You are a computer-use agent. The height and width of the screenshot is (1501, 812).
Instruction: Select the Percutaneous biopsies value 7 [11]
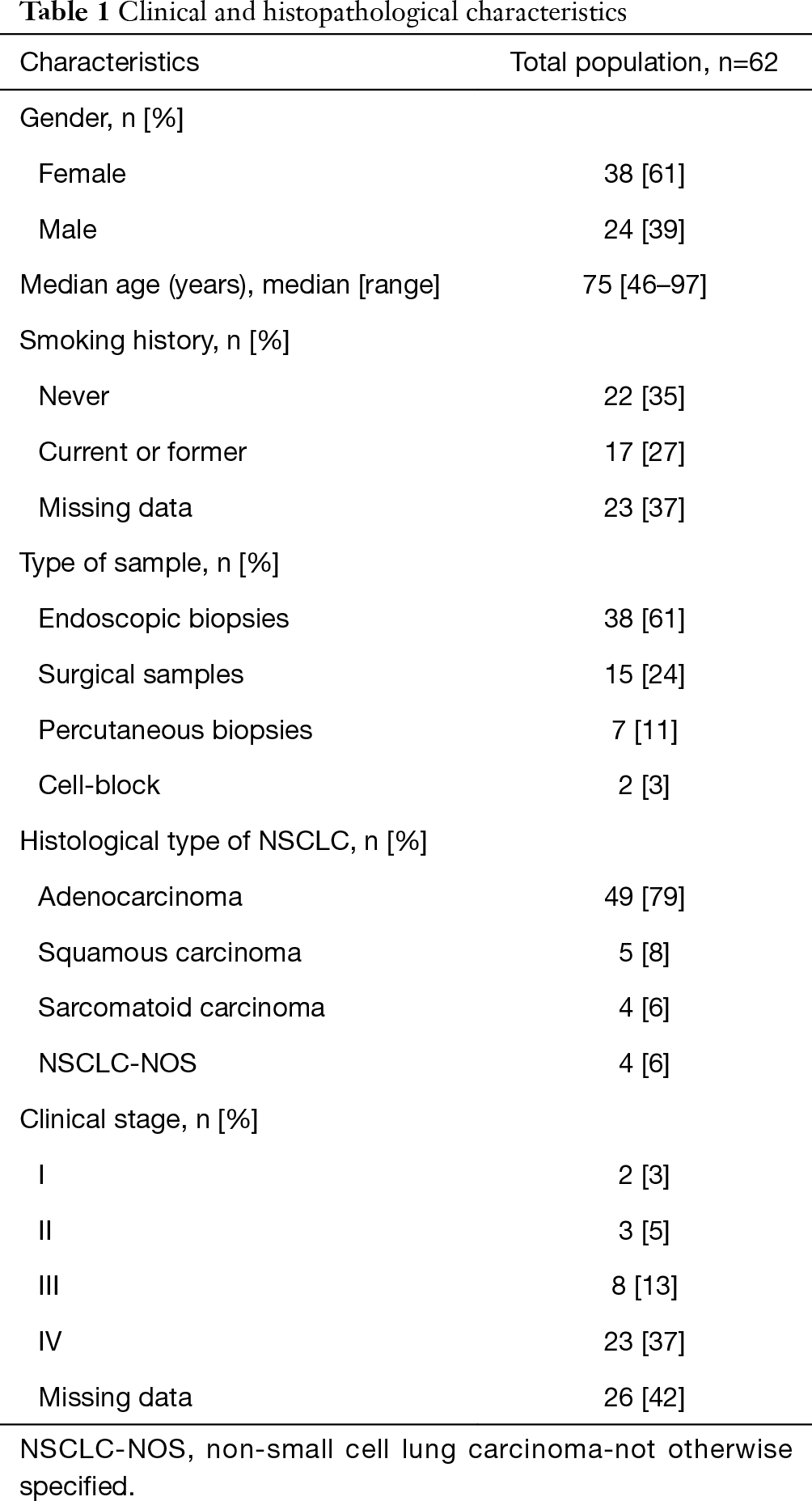(645, 730)
